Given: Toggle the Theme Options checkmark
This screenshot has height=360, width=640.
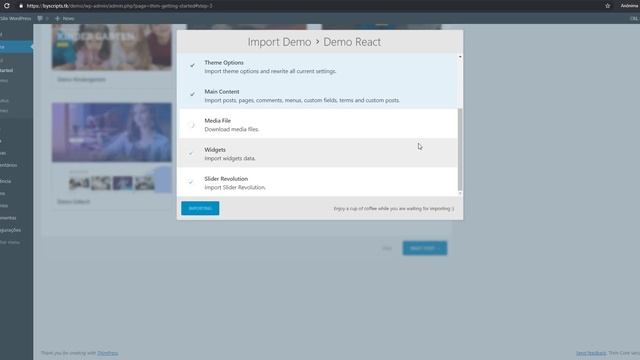Looking at the screenshot, I should (x=192, y=65).
